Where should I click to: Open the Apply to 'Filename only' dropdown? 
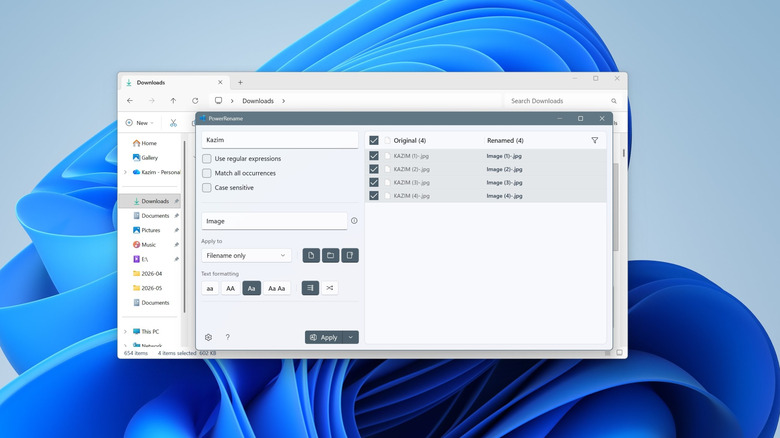click(x=246, y=255)
